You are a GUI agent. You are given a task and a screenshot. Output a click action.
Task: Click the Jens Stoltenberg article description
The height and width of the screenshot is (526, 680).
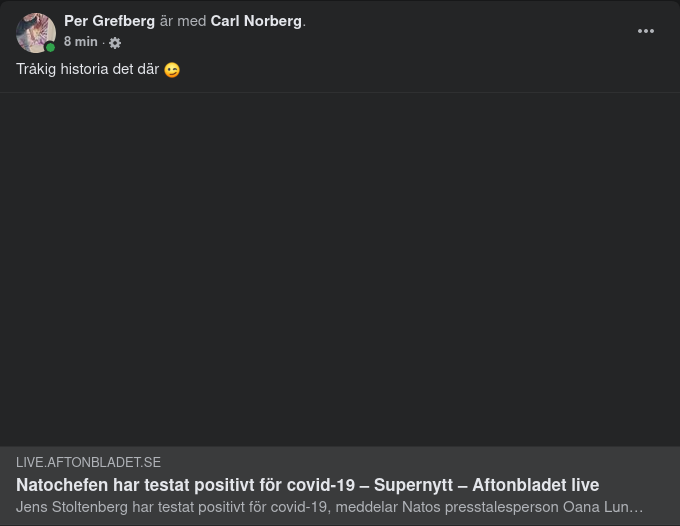point(329,507)
